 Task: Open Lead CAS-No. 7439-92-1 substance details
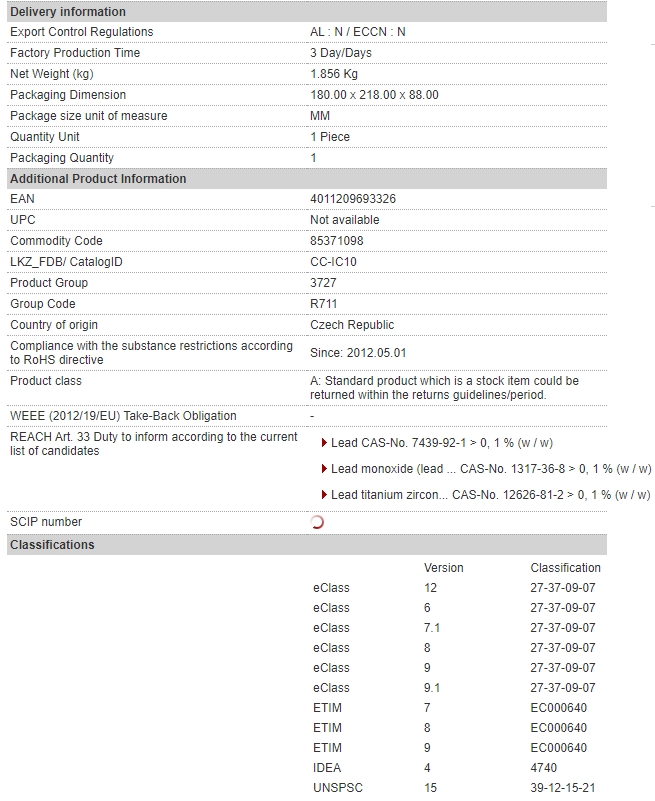tap(442, 443)
